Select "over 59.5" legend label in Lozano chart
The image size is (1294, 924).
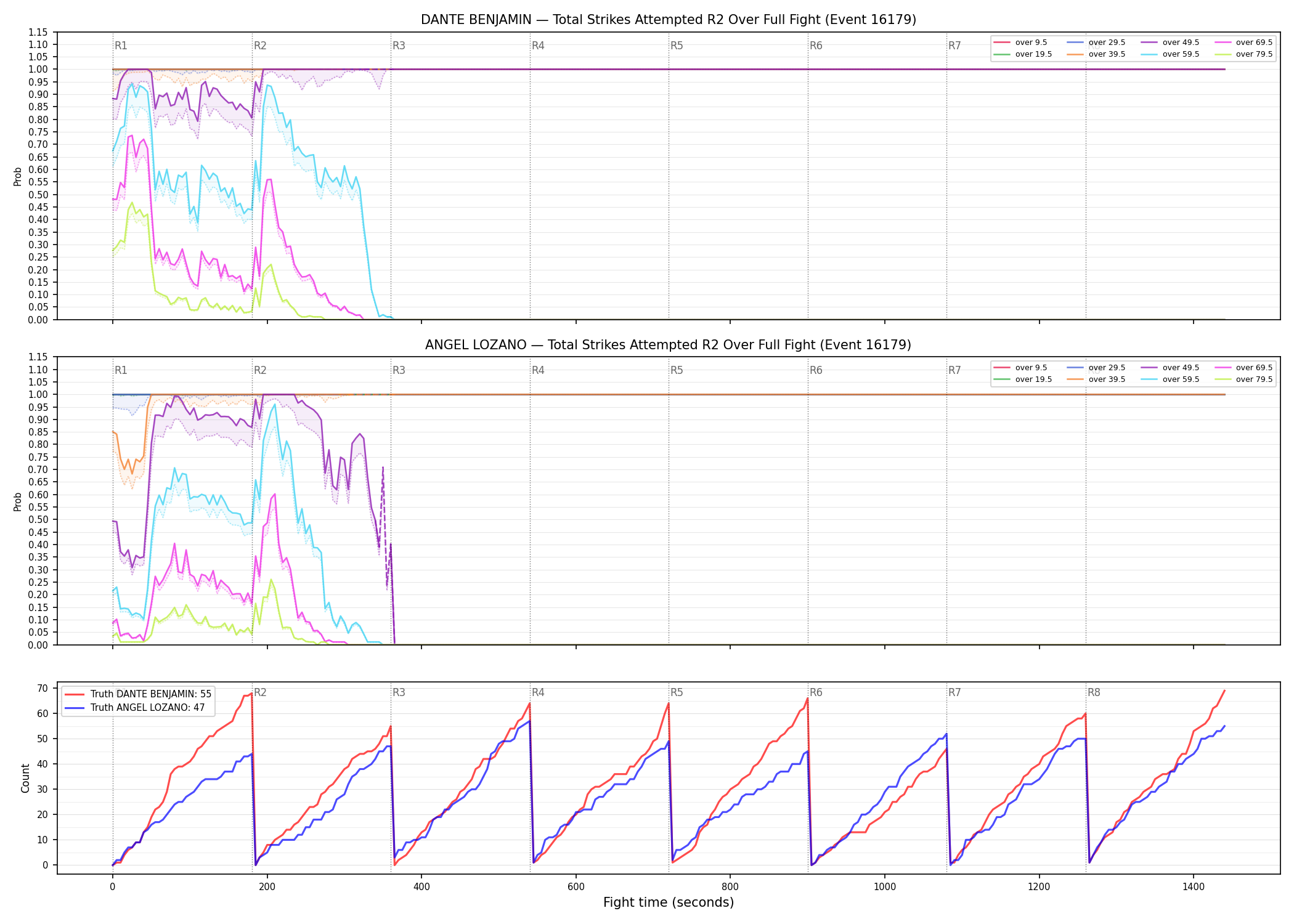pos(1181,379)
